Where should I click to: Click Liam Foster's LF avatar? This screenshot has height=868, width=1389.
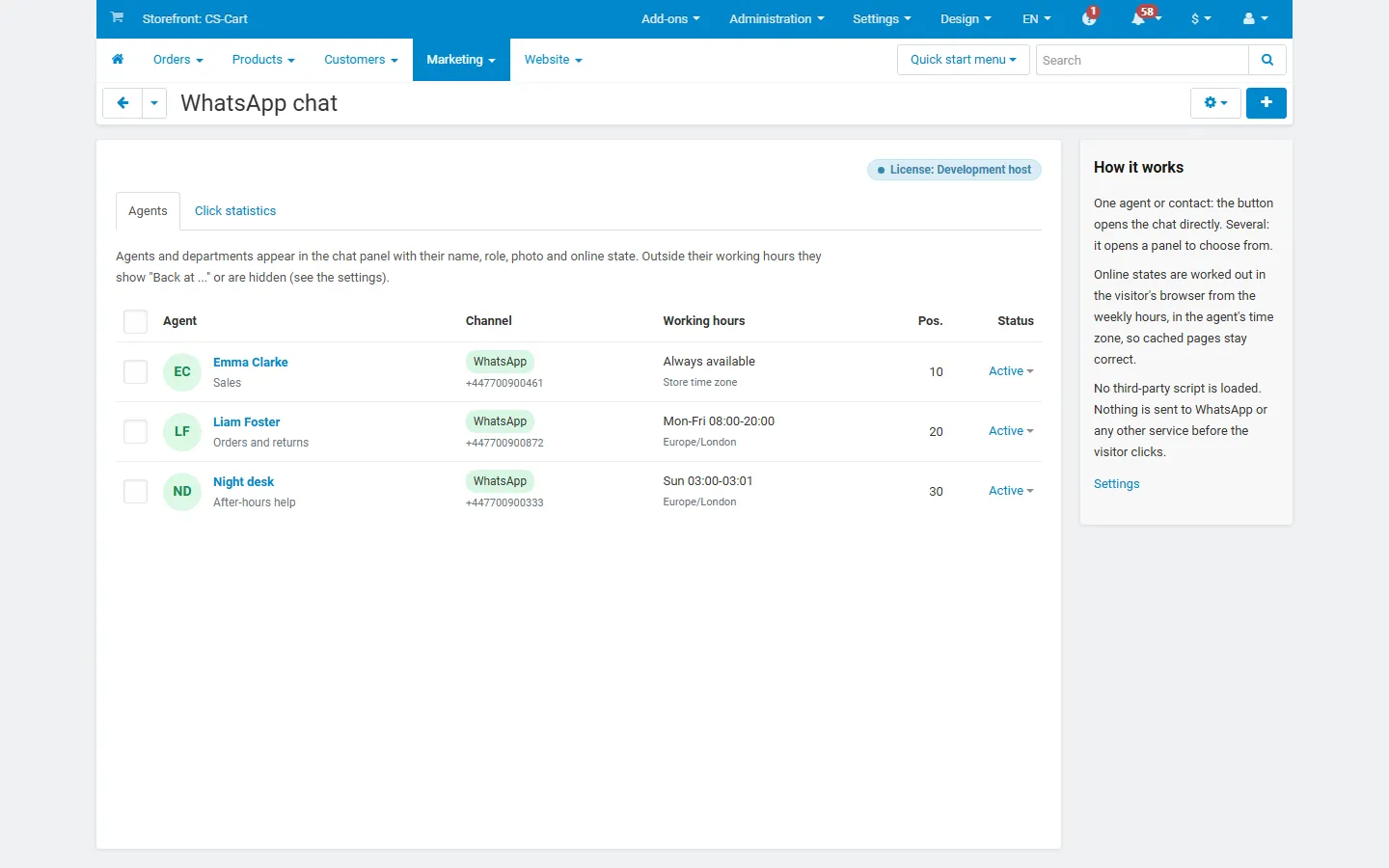pyautogui.click(x=182, y=432)
